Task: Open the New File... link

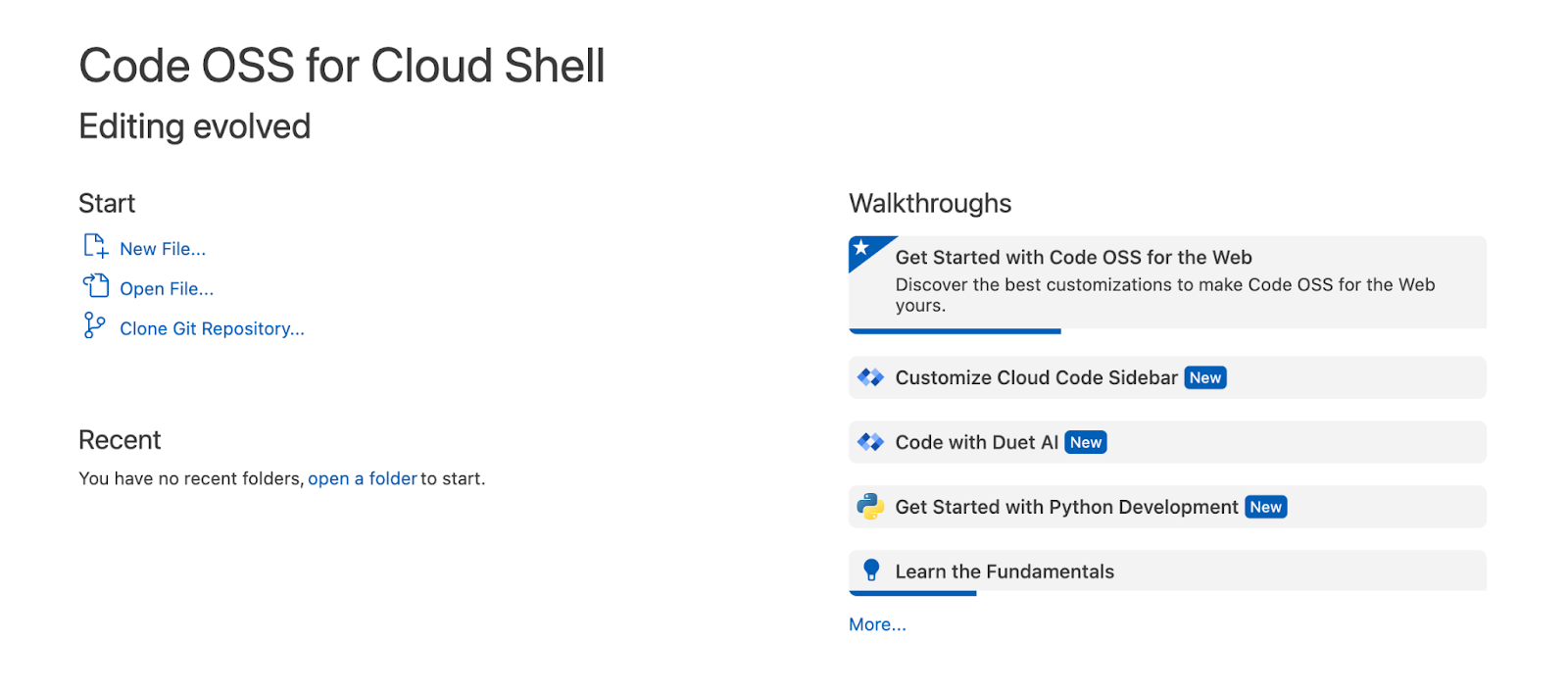Action: click(163, 248)
